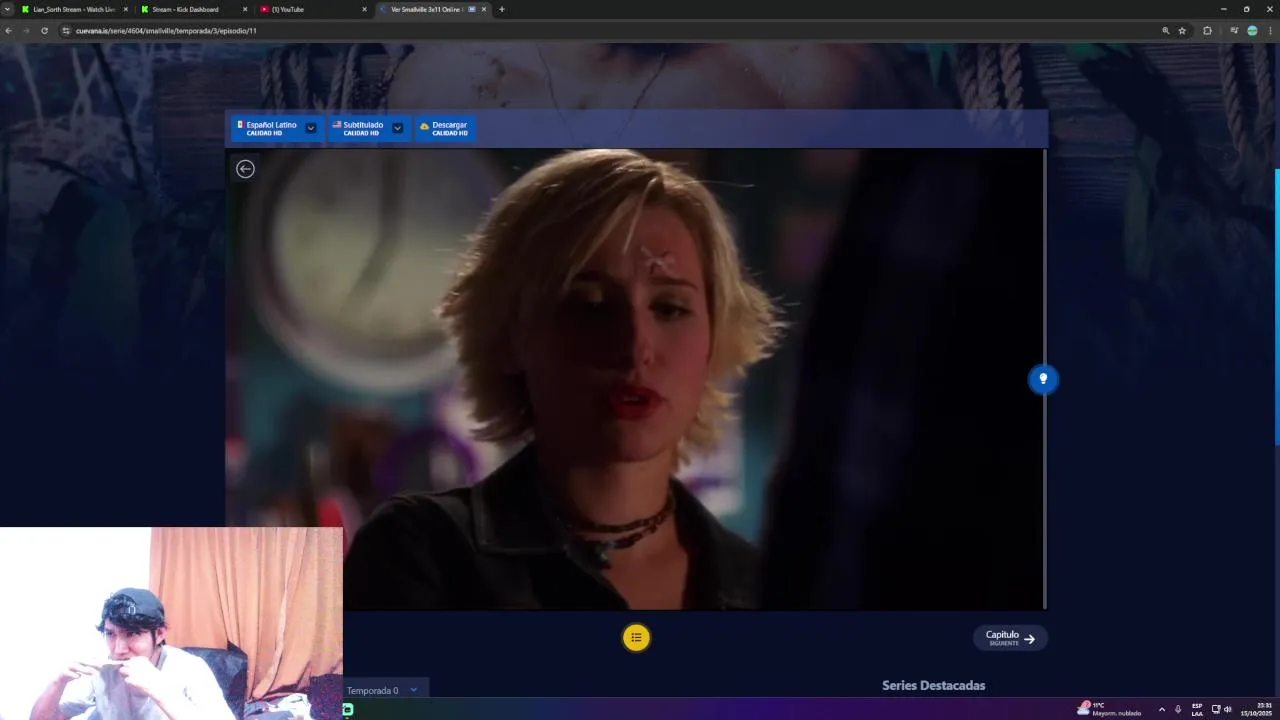Click the site information icon in address bar
The image size is (1280, 720).
click(x=66, y=31)
